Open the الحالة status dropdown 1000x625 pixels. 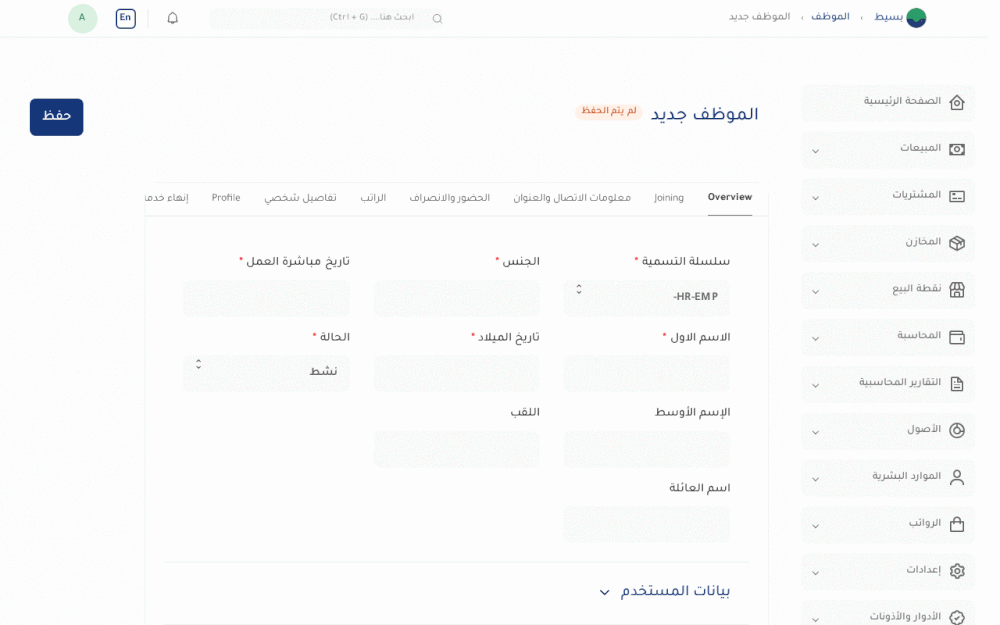266,373
